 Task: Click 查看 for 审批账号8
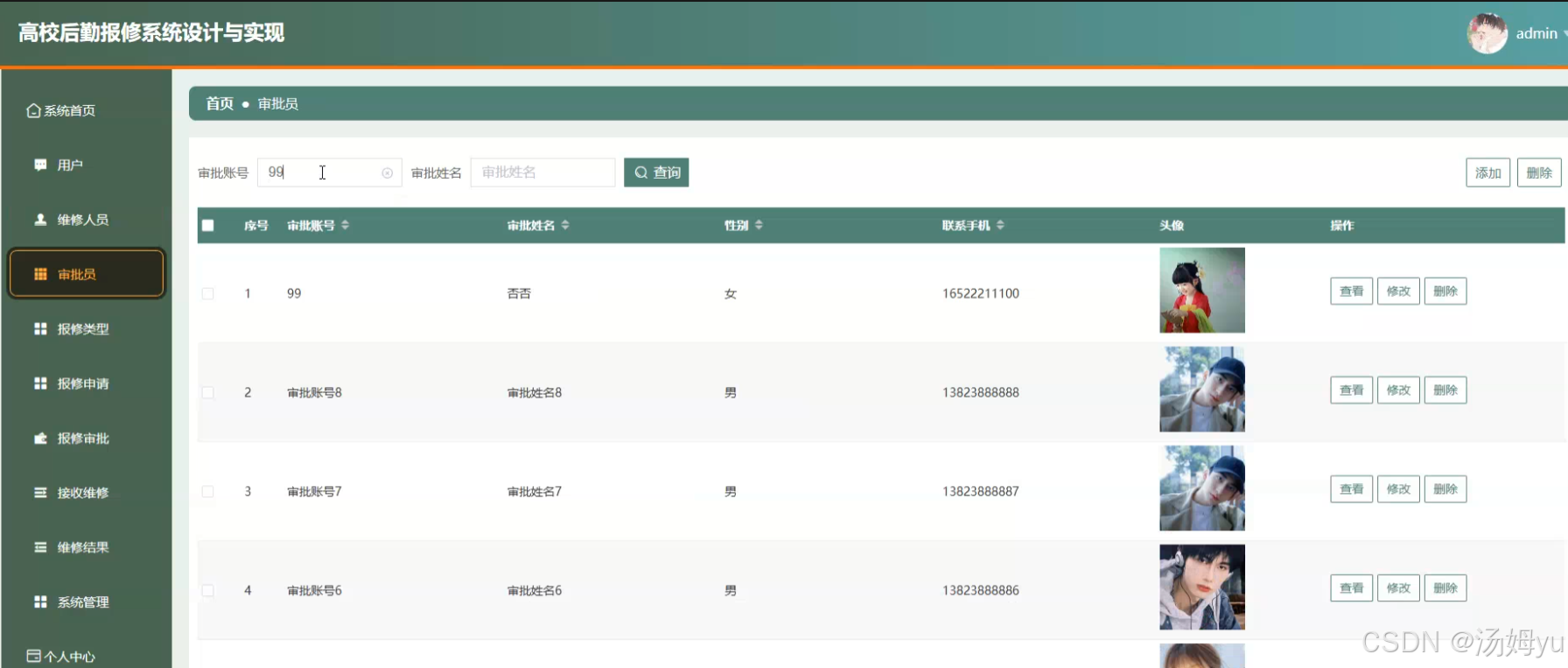coord(1351,390)
